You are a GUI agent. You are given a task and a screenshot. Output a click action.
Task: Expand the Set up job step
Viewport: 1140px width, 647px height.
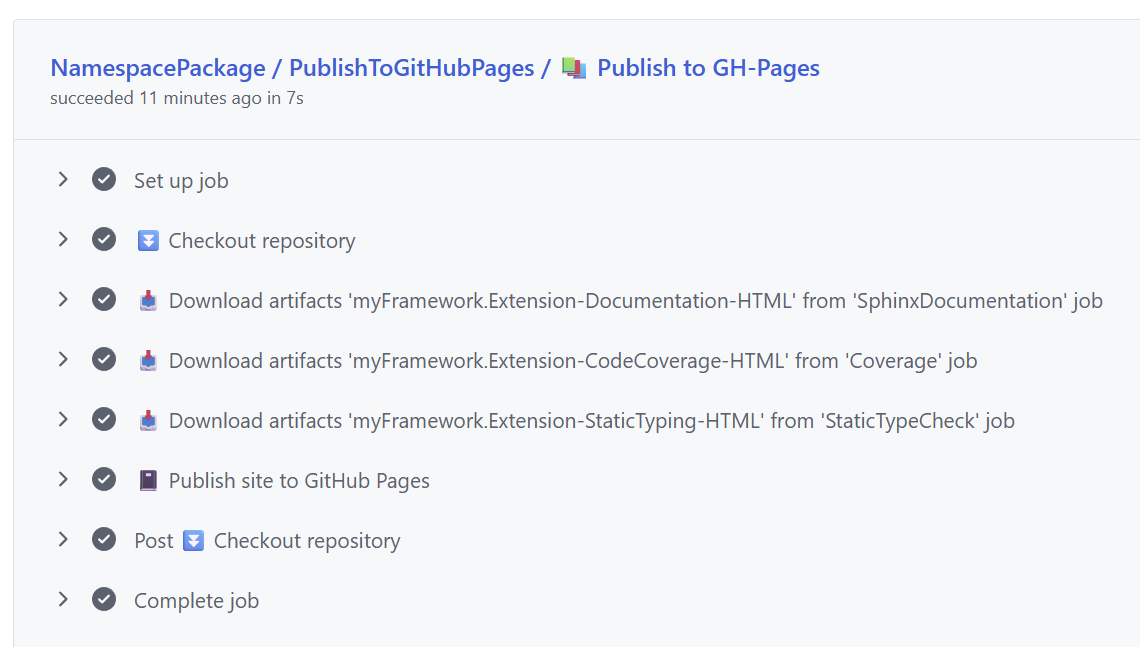63,180
